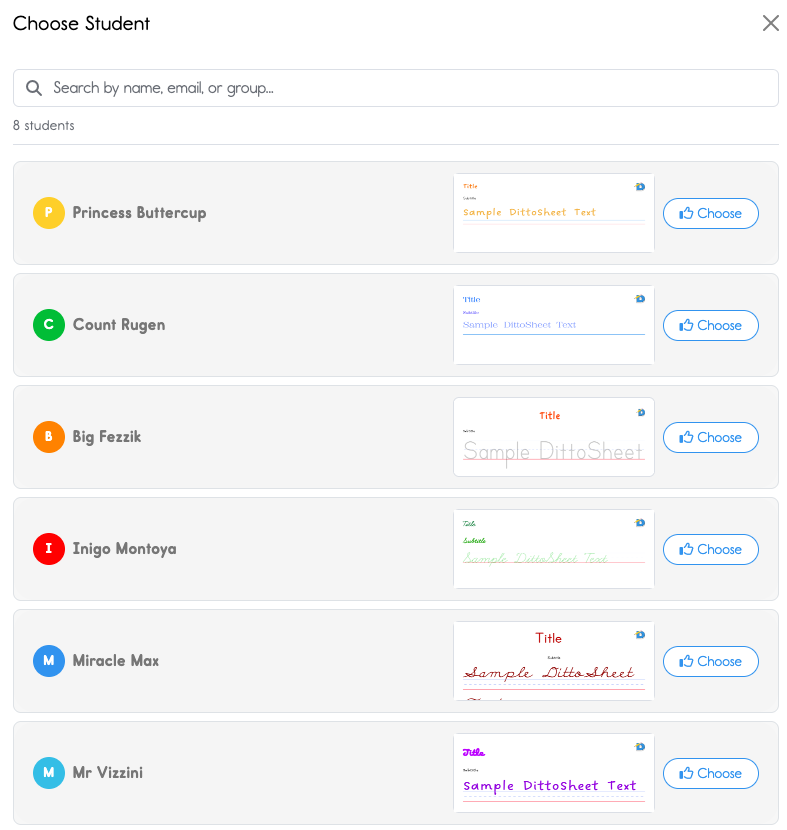
Task: Close the Choose Student dialog
Action: click(770, 23)
